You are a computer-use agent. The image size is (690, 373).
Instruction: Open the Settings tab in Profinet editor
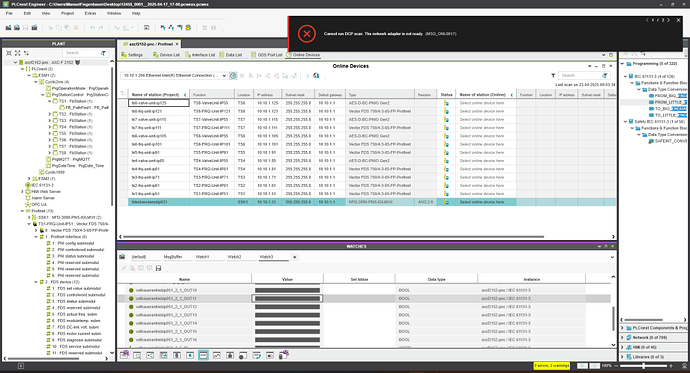click(x=132, y=55)
